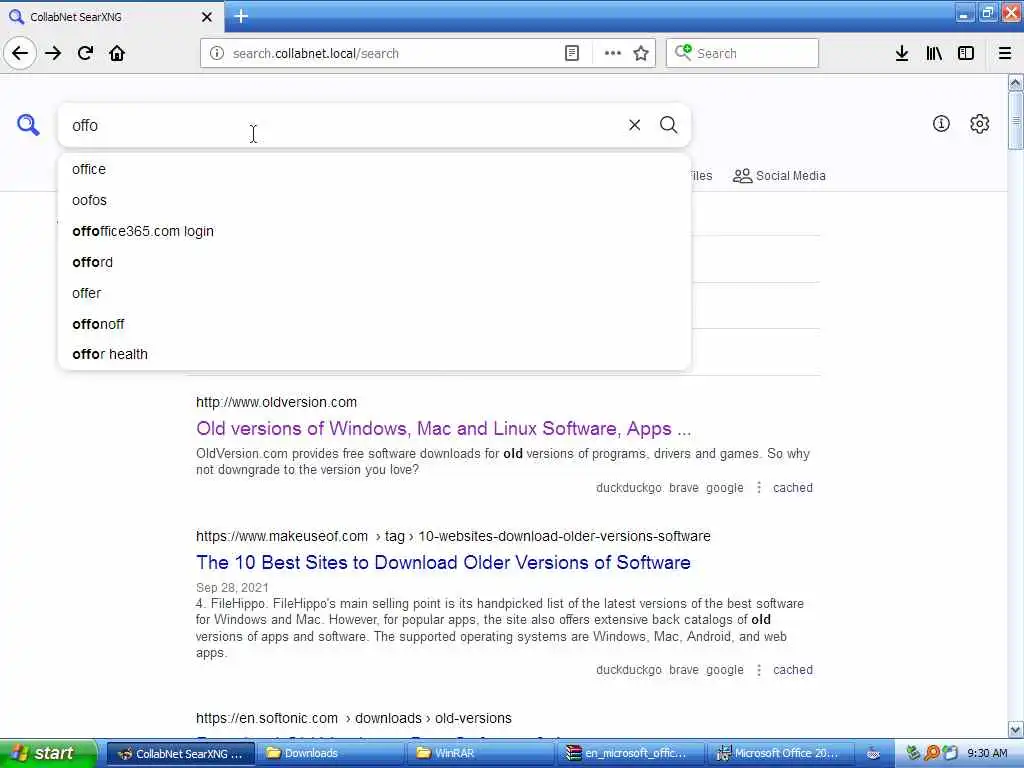Open the SearXNG about info icon
Image resolution: width=1024 pixels, height=768 pixels.
click(941, 123)
